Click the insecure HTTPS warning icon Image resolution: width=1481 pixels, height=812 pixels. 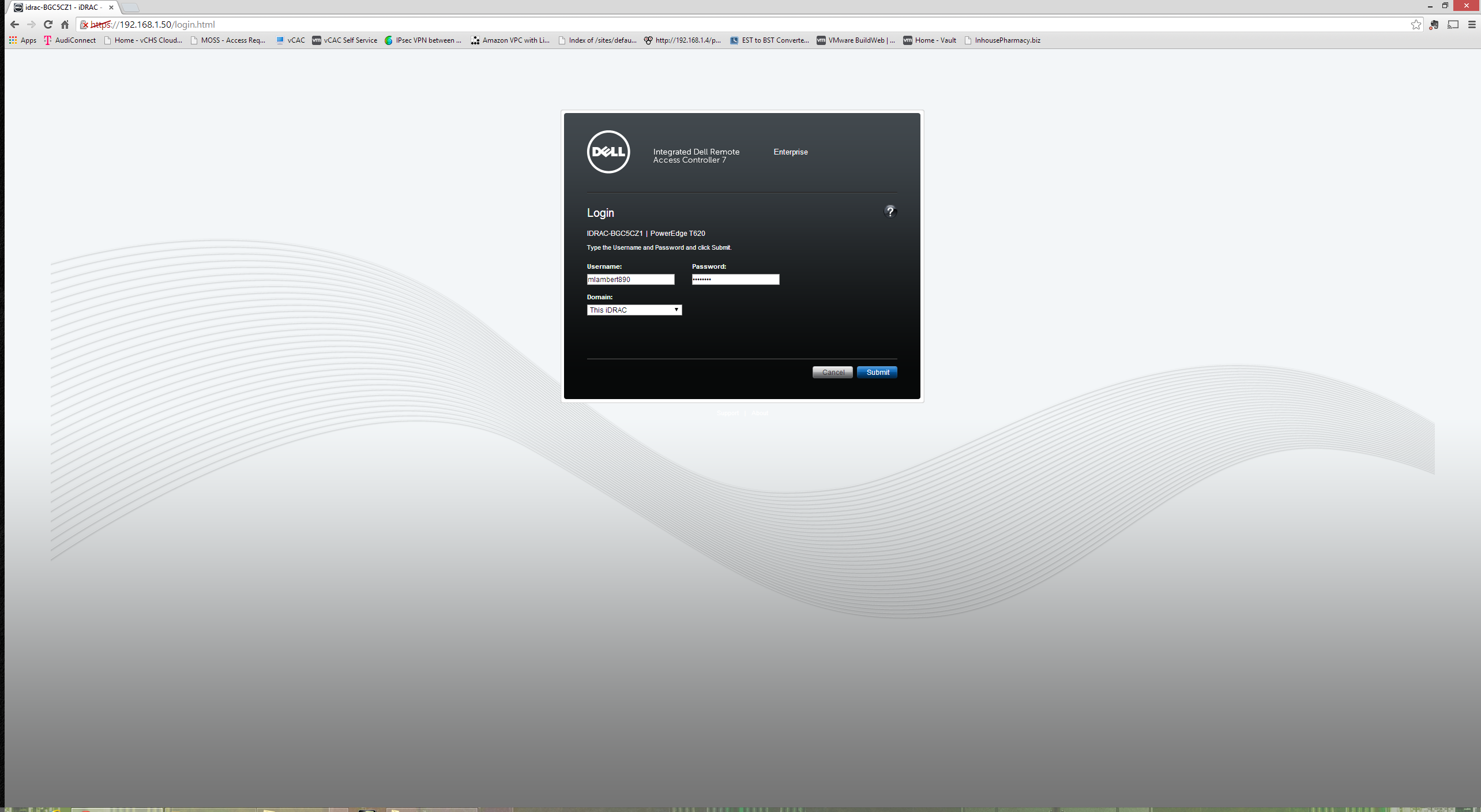[x=84, y=24]
